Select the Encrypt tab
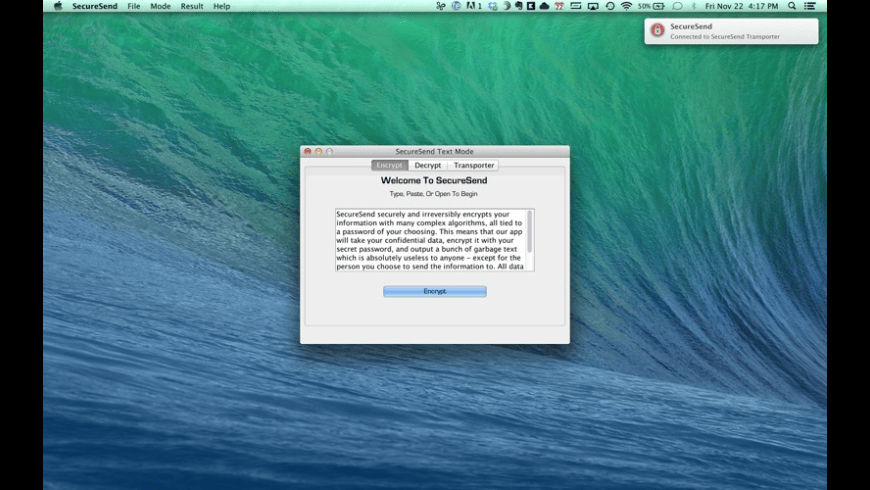The image size is (870, 490). tap(390, 165)
